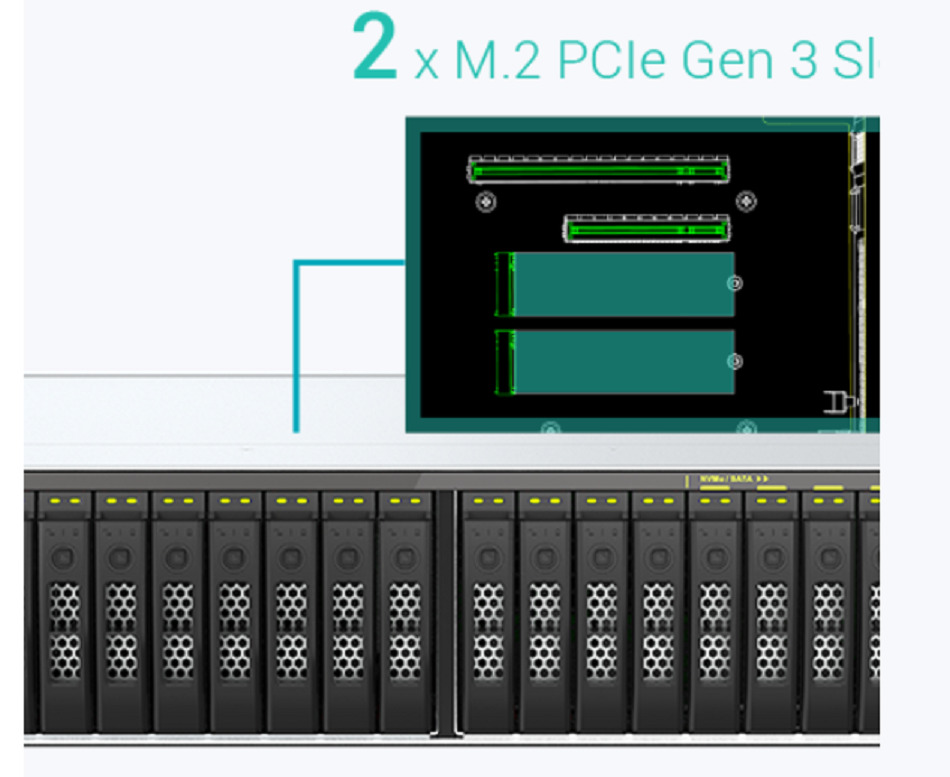Click the mounting screw on upper M.2 module
Screen dimensions: 950x777
point(735,283)
